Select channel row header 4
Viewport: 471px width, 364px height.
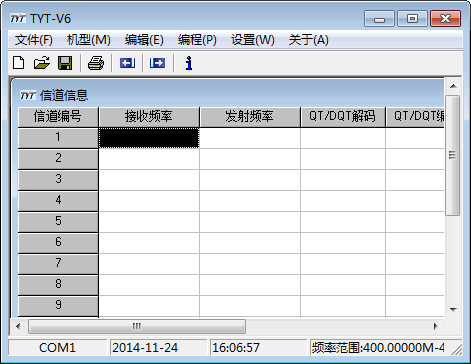pyautogui.click(x=58, y=201)
